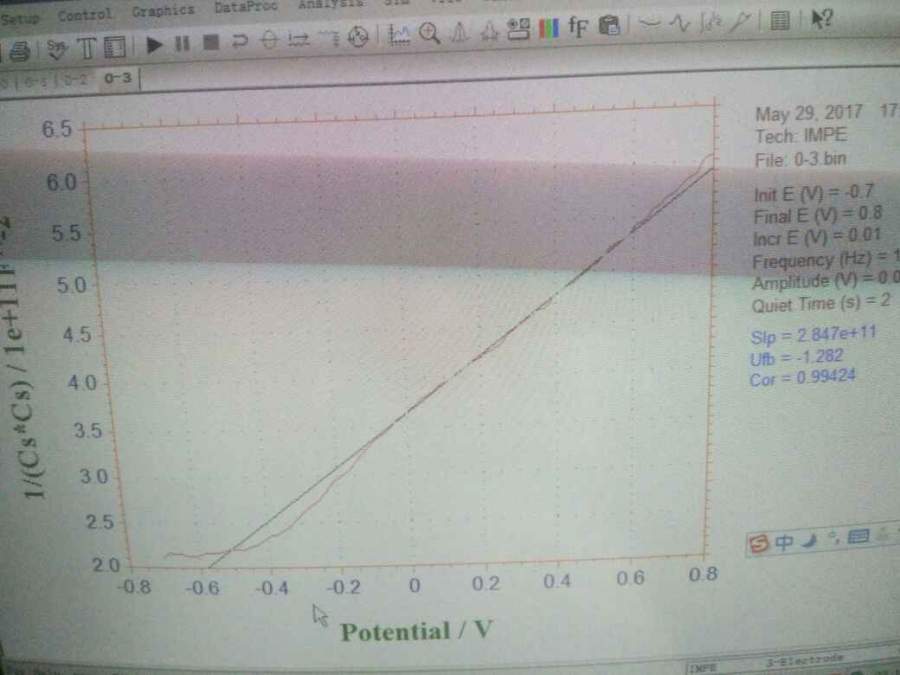Viewport: 900px width, 675px height.
Task: Click the 'Final E (V) = 0.8' parameter
Action: pos(817,215)
